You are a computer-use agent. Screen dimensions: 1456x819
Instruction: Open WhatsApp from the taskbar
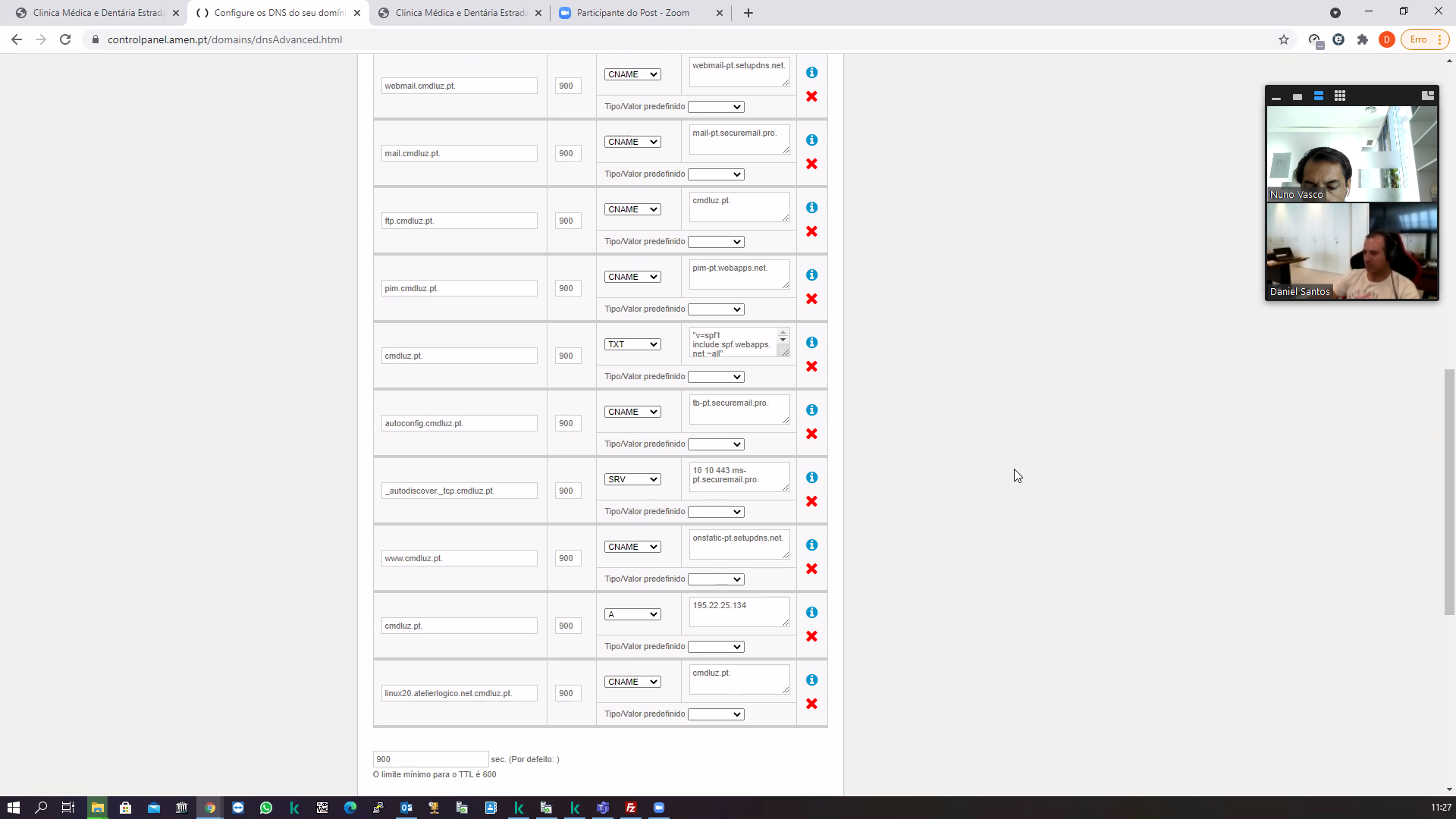point(266,808)
